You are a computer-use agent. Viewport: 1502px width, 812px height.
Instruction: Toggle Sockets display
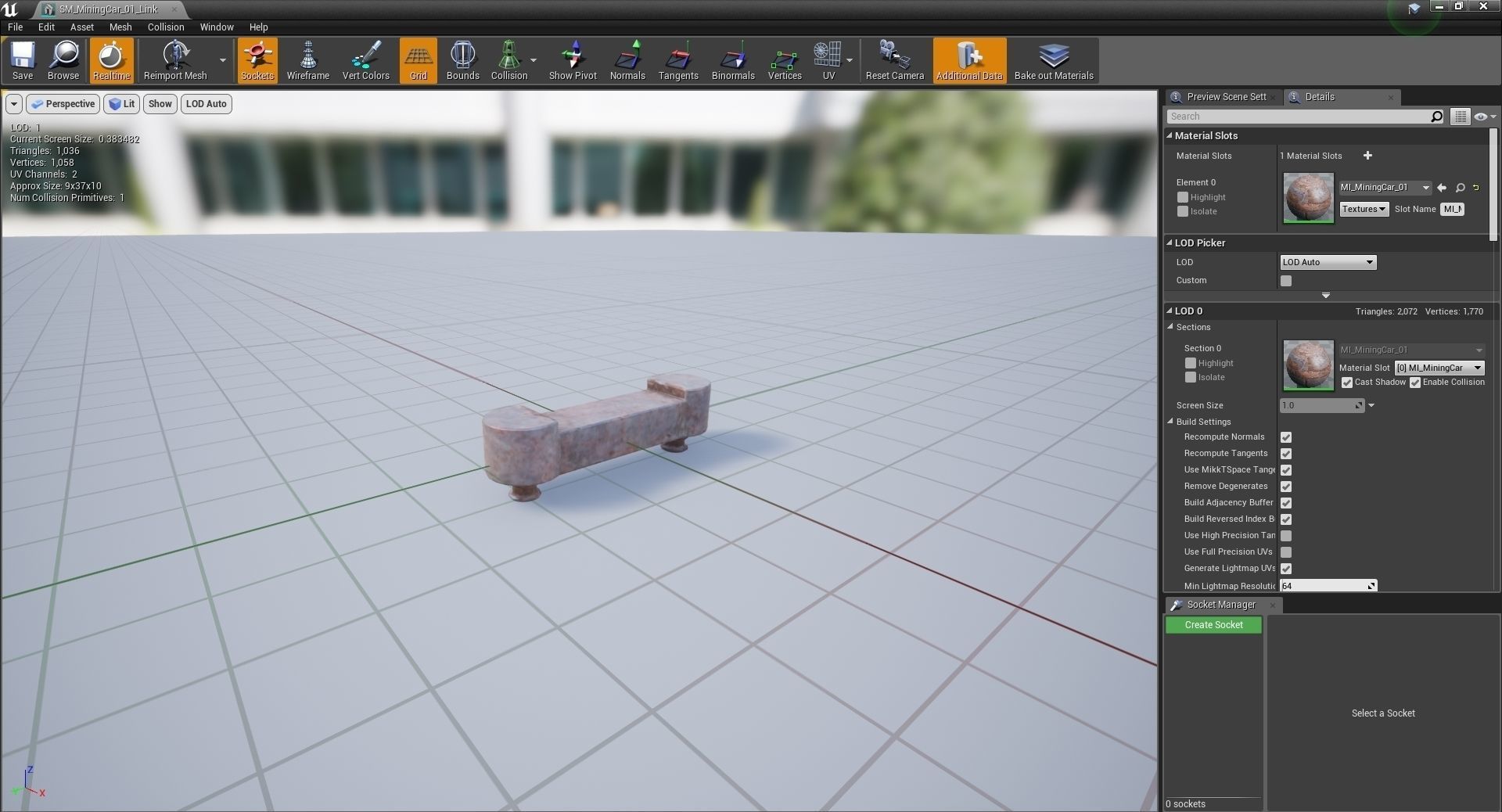[257, 60]
